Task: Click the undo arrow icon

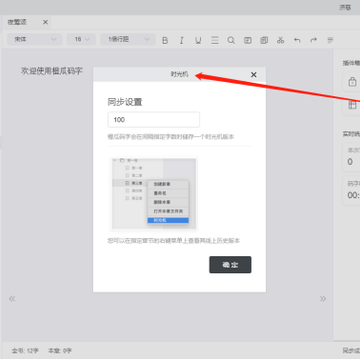Action: click(297, 40)
